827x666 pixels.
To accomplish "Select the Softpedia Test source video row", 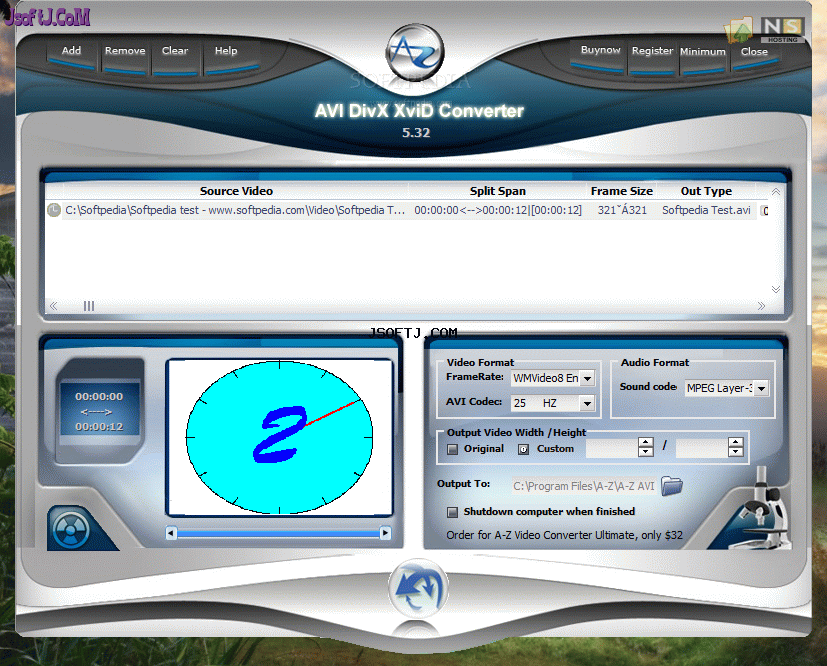I will click(403, 210).
